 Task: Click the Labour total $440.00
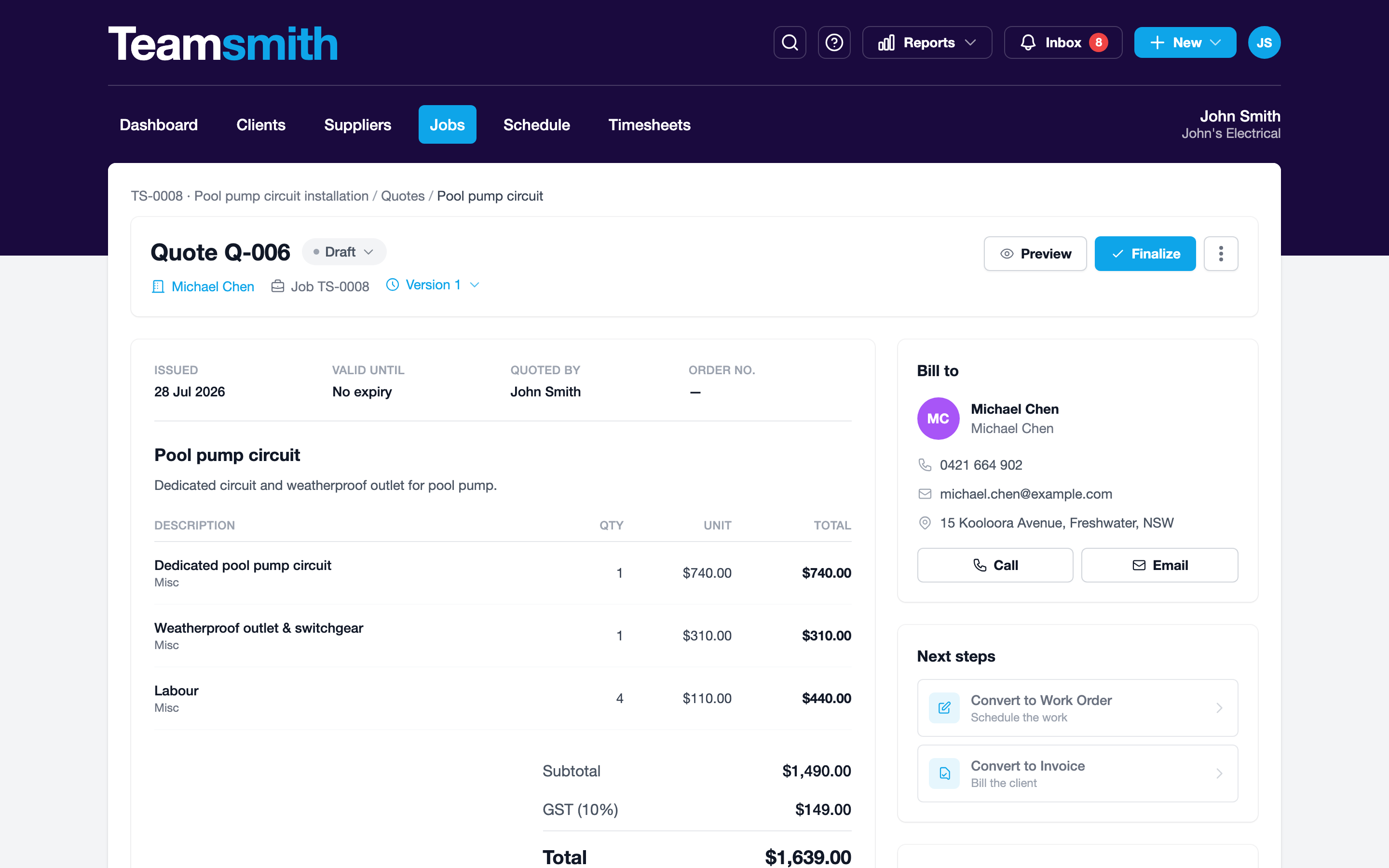(827, 698)
